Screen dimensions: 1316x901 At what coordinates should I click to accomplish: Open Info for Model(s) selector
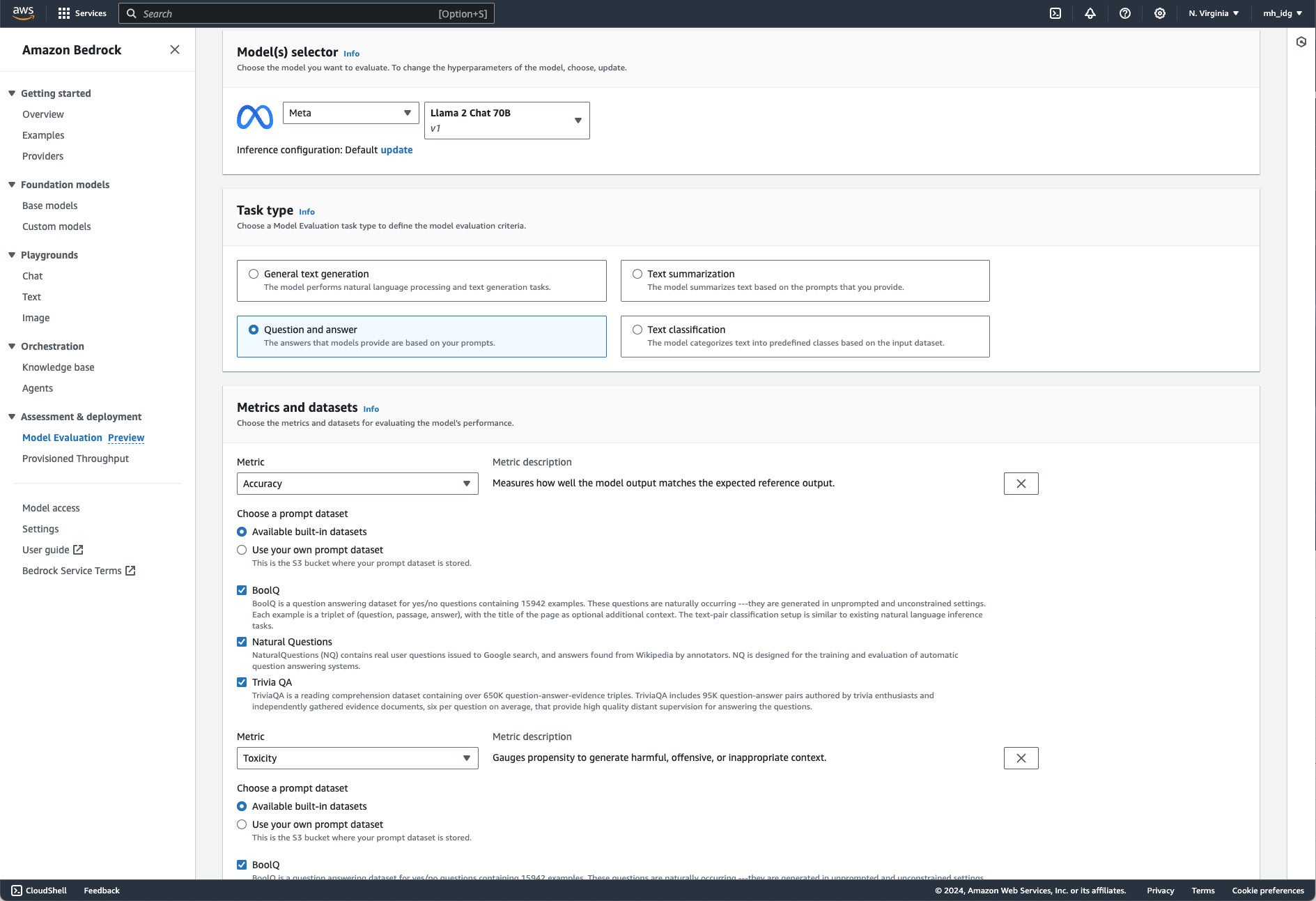352,54
